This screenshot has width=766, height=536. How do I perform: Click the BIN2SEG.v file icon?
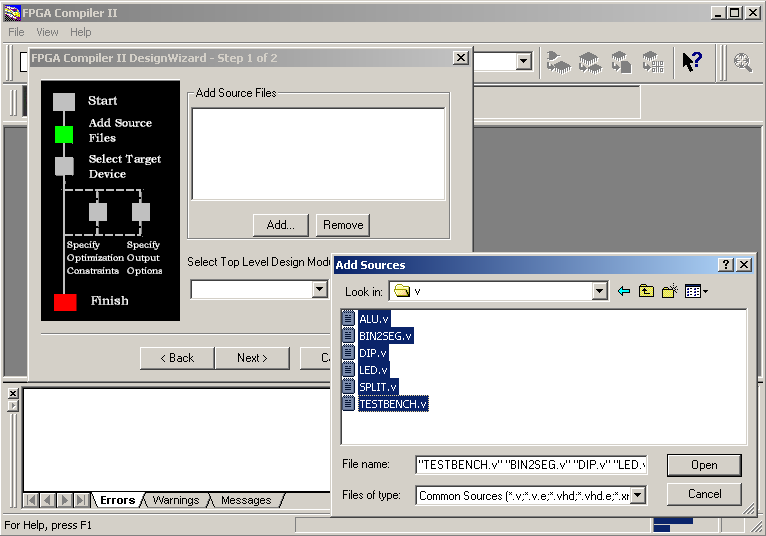pyautogui.click(x=348, y=335)
